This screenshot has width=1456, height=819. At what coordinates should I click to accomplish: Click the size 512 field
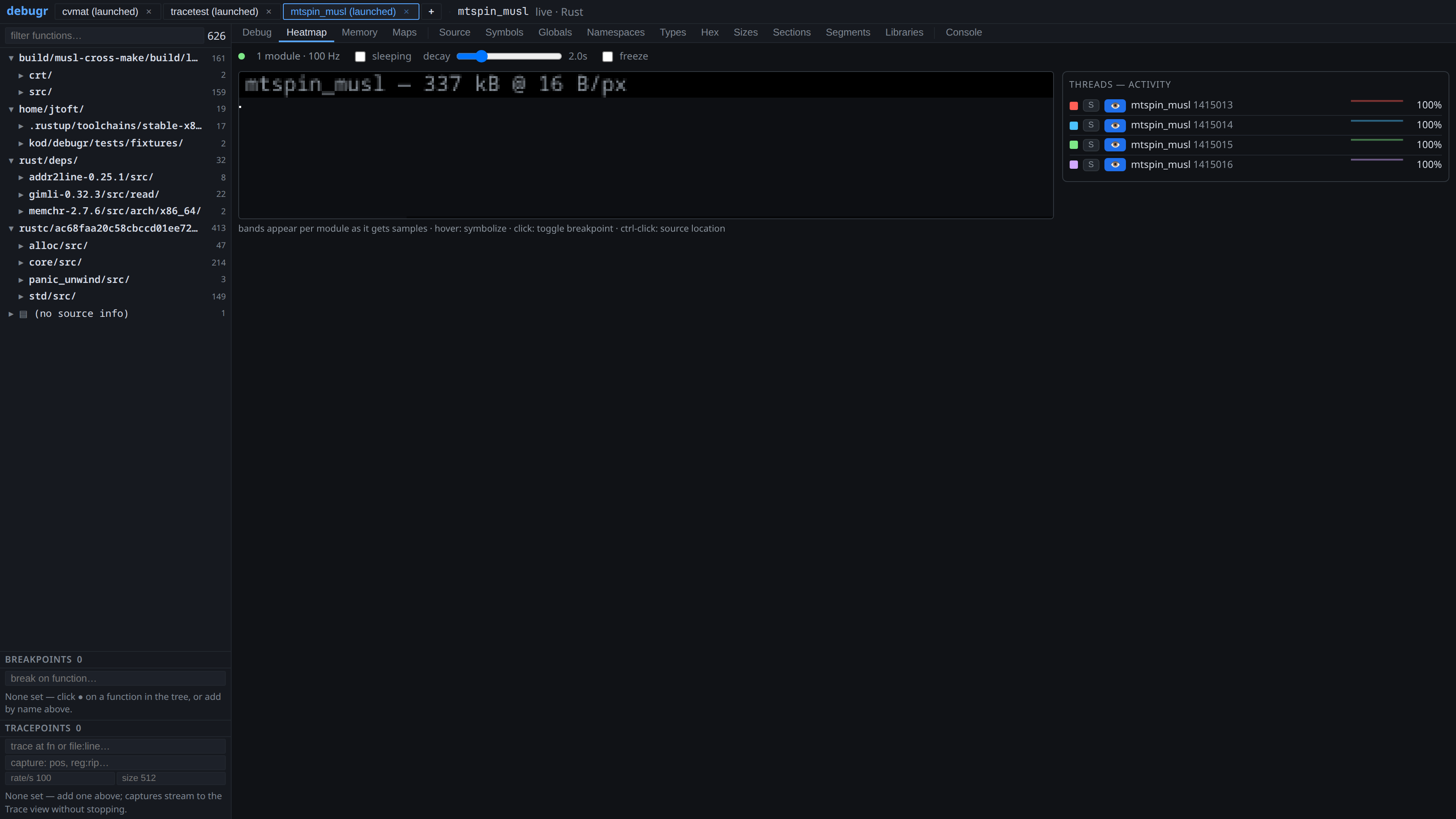point(171,778)
